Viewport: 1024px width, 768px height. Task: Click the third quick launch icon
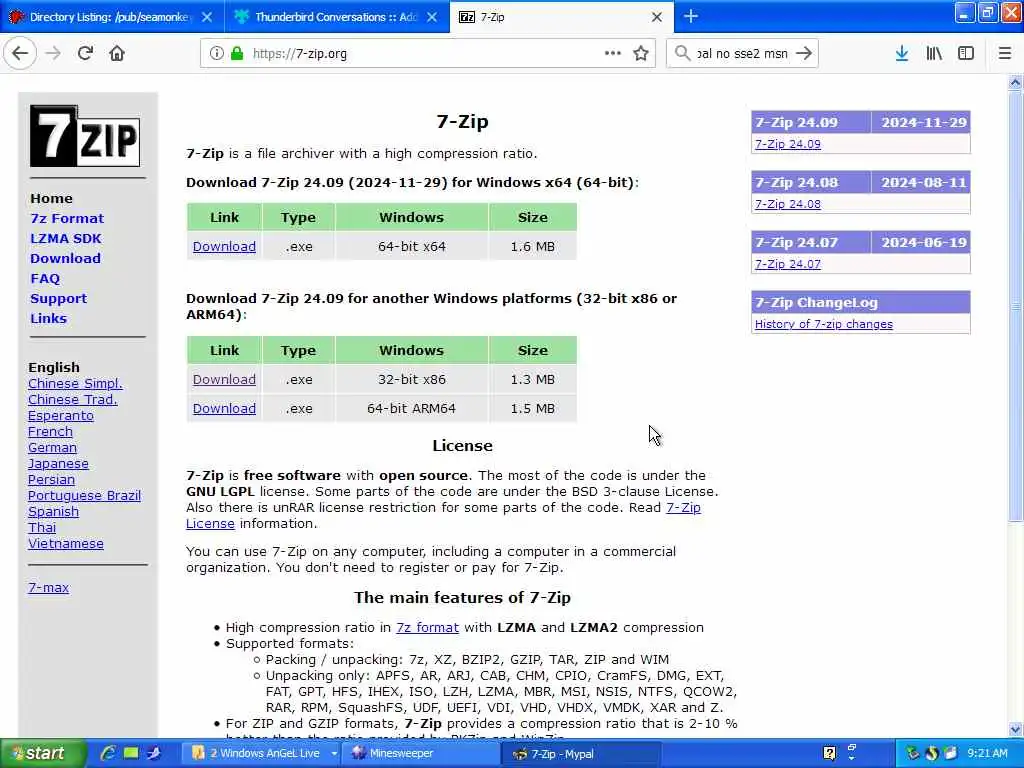153,753
